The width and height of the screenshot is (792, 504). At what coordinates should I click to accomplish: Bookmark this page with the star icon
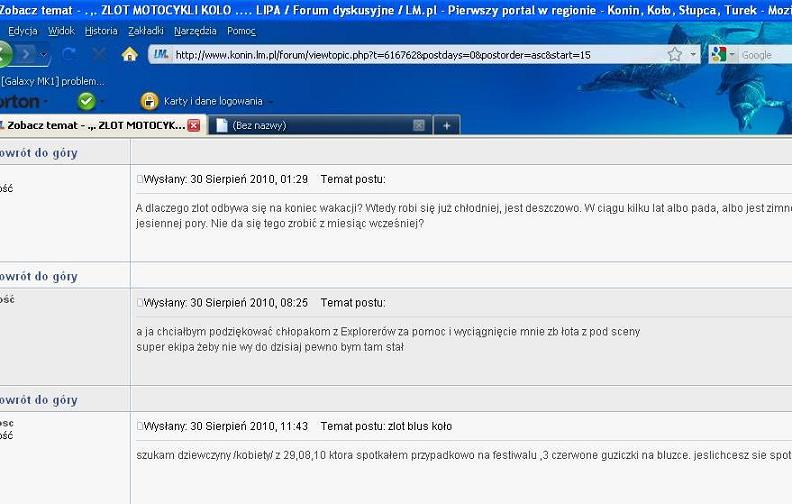coord(675,54)
